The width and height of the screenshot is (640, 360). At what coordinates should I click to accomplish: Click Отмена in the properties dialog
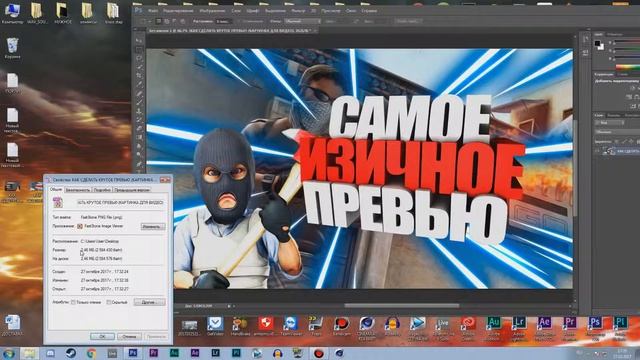[129, 336]
